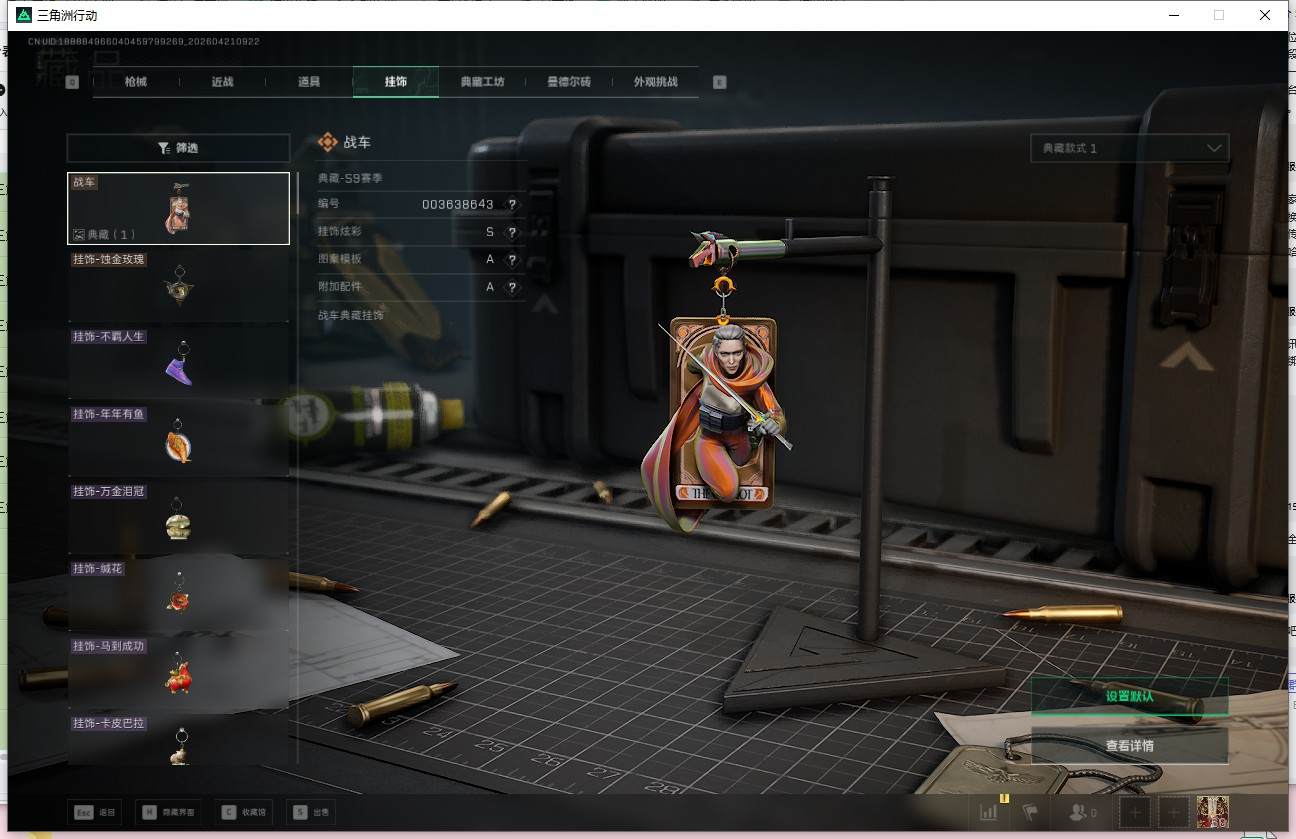Select the 战车 charm card
1296x839 pixels.
[178, 208]
